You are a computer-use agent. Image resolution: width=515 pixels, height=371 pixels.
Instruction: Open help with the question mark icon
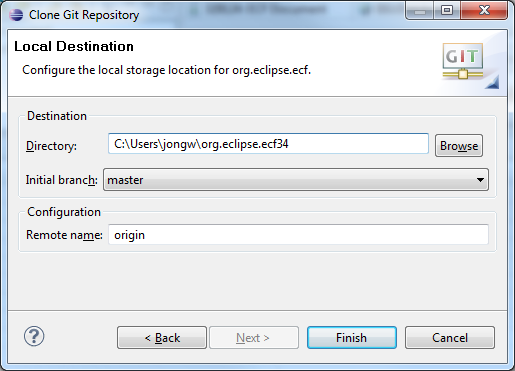pyautogui.click(x=34, y=336)
